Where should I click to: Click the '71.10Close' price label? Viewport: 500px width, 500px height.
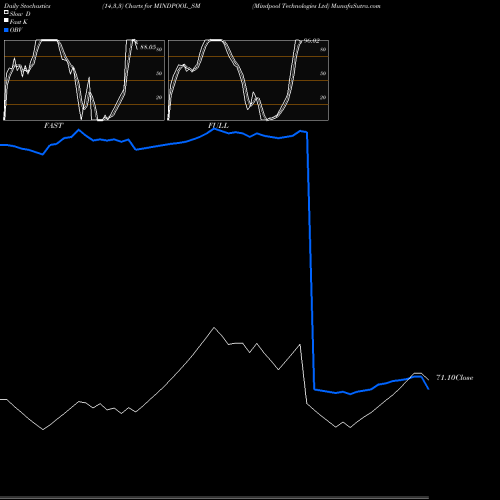(455, 378)
